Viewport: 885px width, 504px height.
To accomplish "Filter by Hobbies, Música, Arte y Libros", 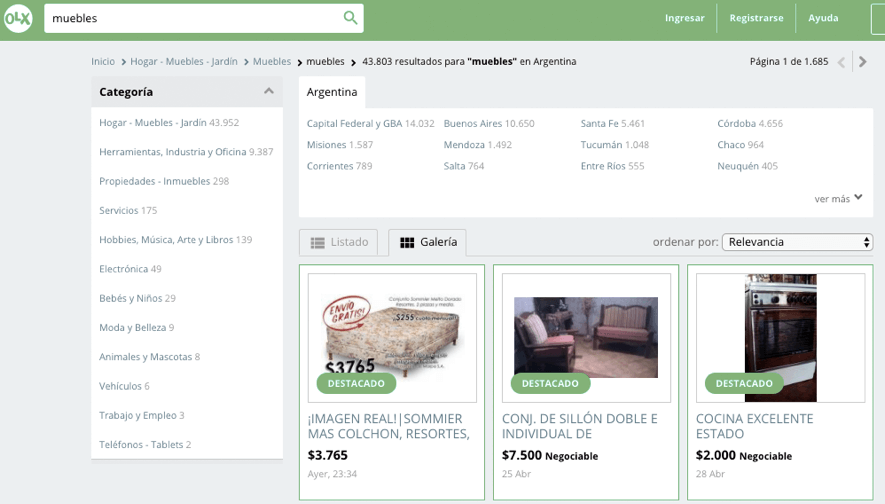I will [x=176, y=240].
